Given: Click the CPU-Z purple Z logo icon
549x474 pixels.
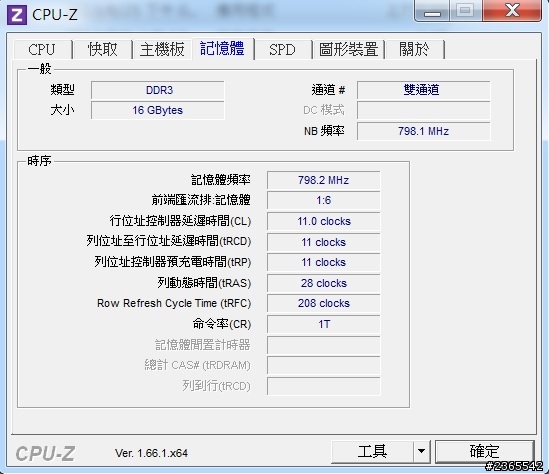Looking at the screenshot, I should [x=17, y=15].
